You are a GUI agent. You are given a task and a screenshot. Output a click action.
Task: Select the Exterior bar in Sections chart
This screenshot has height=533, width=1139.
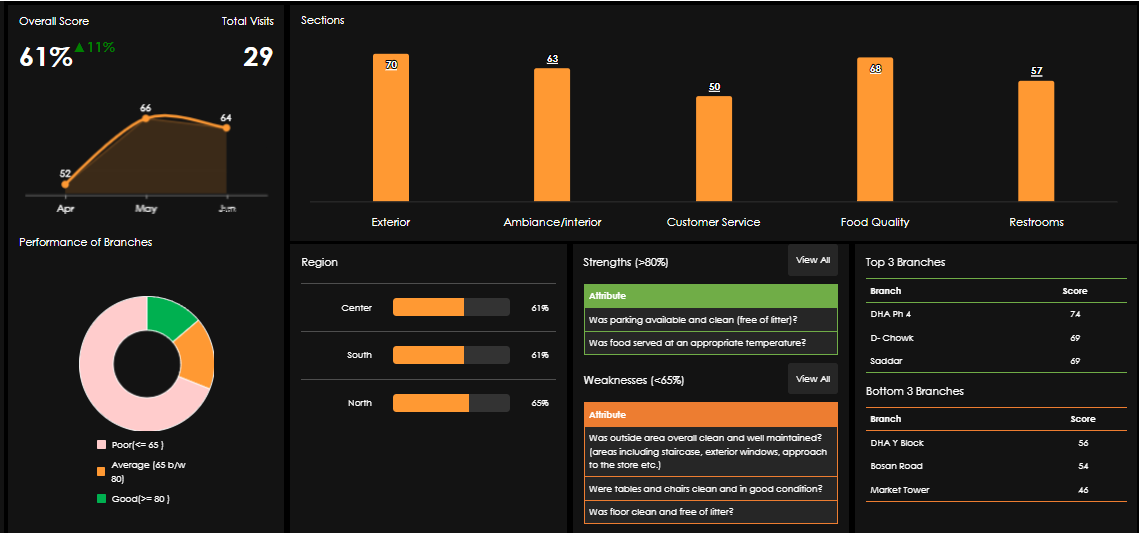pos(391,128)
